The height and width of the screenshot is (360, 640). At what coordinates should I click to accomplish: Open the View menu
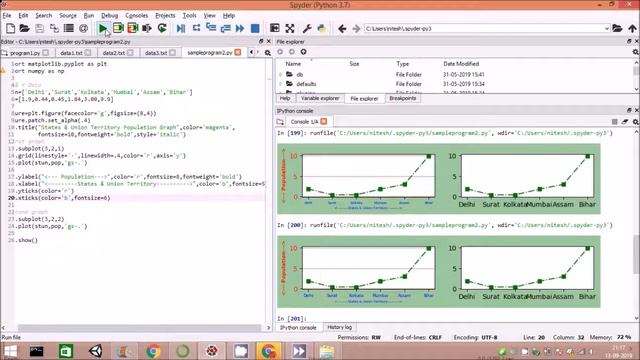[209, 16]
